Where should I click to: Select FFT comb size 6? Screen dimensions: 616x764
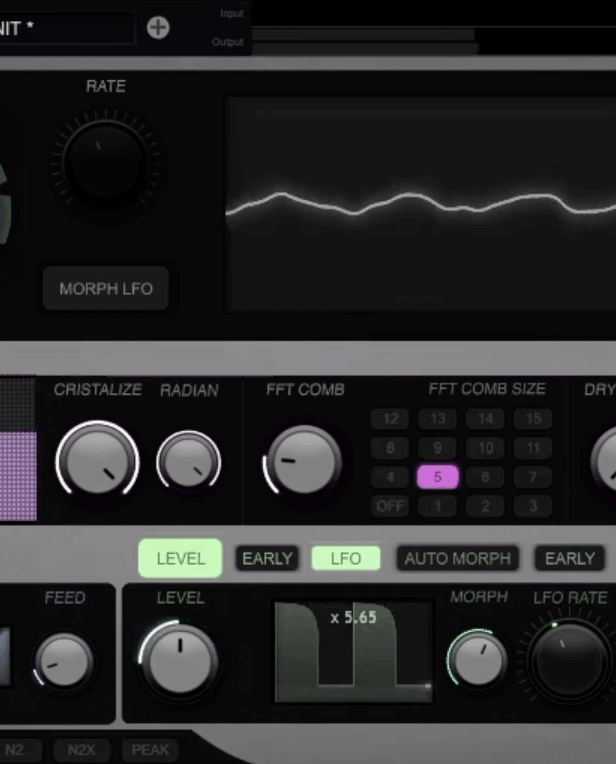(x=485, y=477)
